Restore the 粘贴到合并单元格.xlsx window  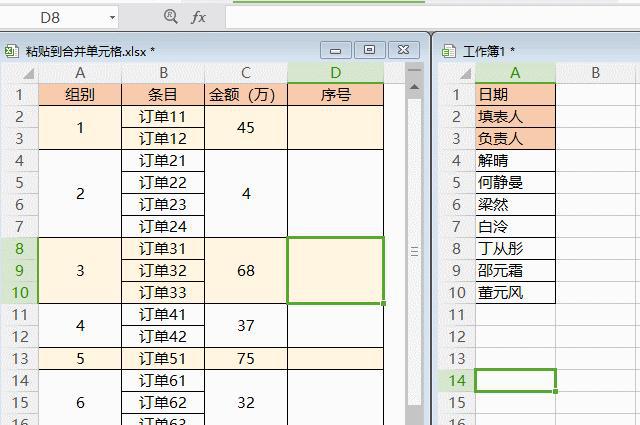(x=369, y=50)
